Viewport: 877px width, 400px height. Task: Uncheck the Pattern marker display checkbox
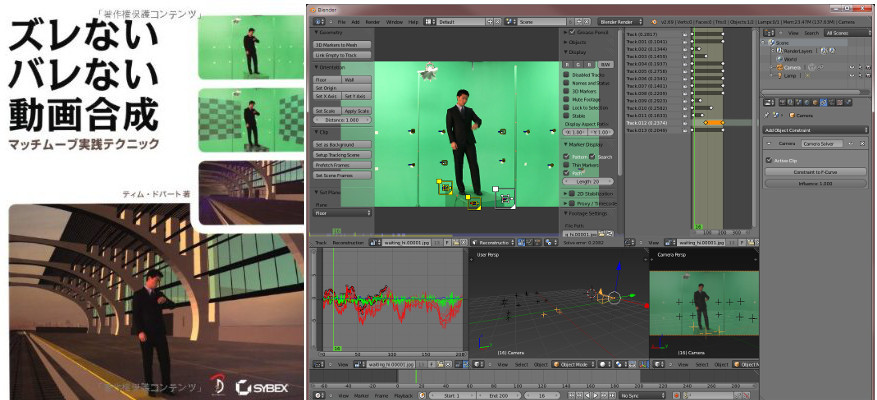pos(567,157)
